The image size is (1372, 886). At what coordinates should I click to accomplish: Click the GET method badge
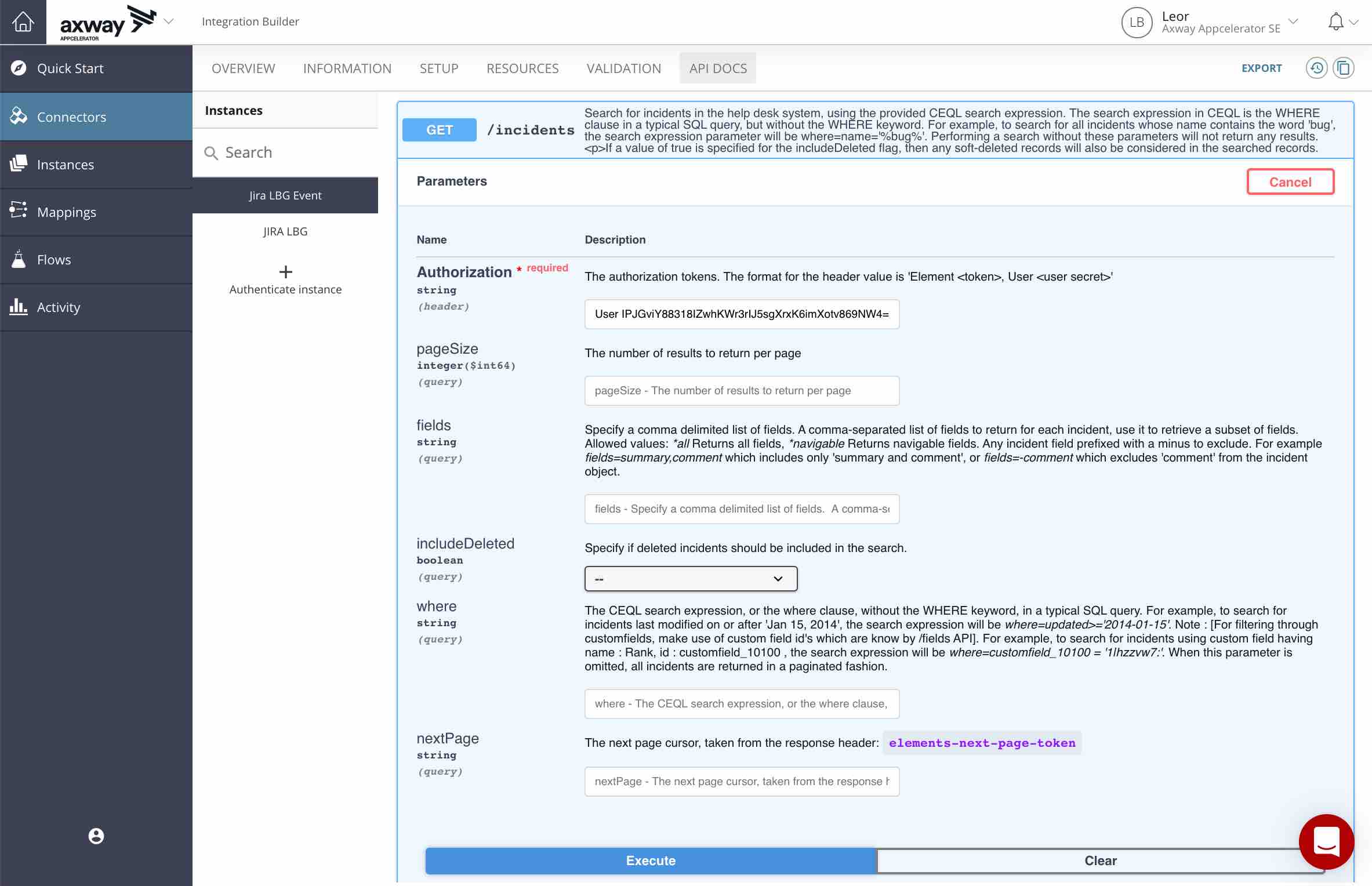[440, 130]
